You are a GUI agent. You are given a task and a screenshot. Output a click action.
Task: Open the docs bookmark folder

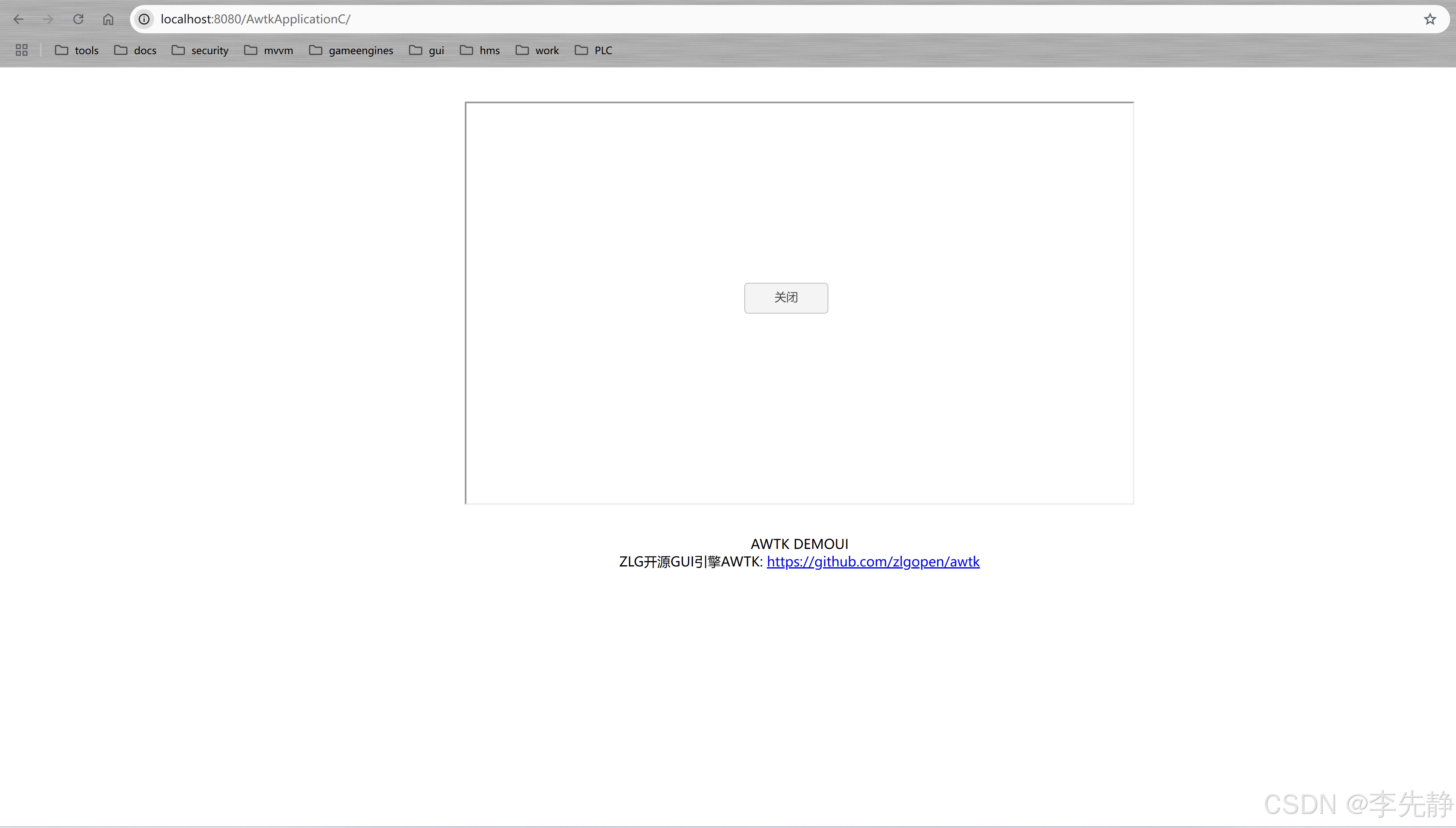(x=135, y=50)
